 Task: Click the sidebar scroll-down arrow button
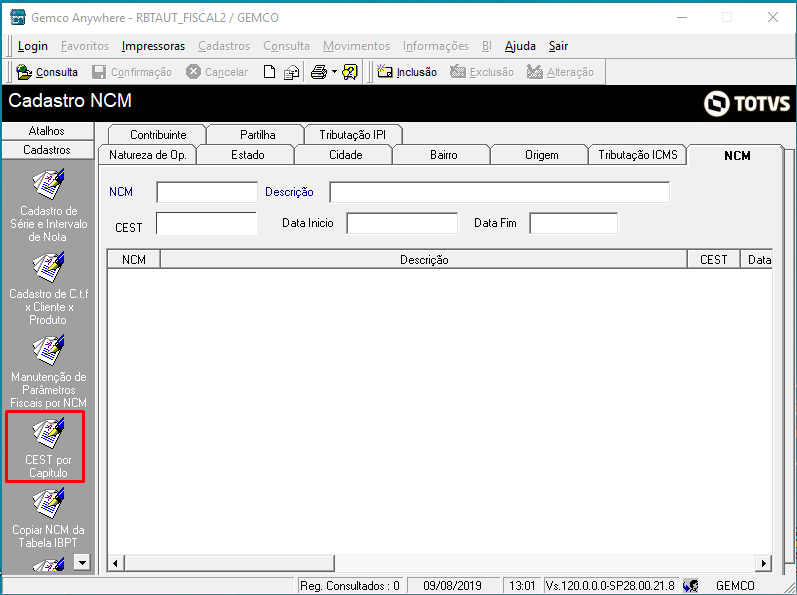click(x=82, y=562)
